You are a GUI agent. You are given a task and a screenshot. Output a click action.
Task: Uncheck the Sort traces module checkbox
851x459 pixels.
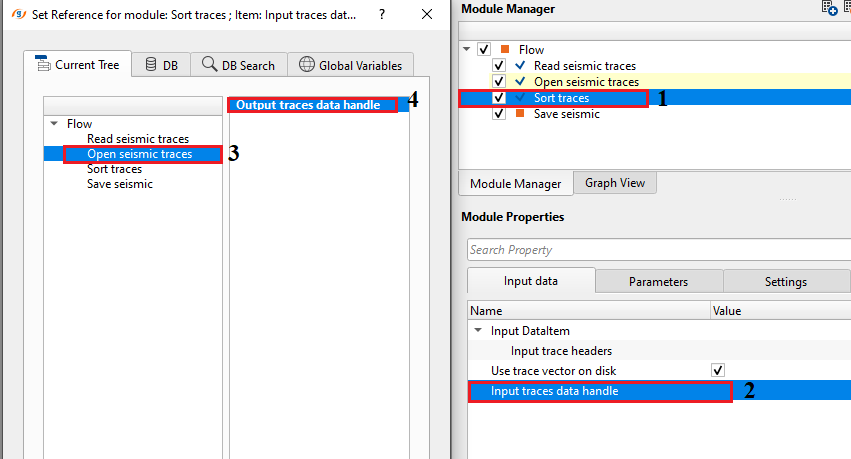499,98
